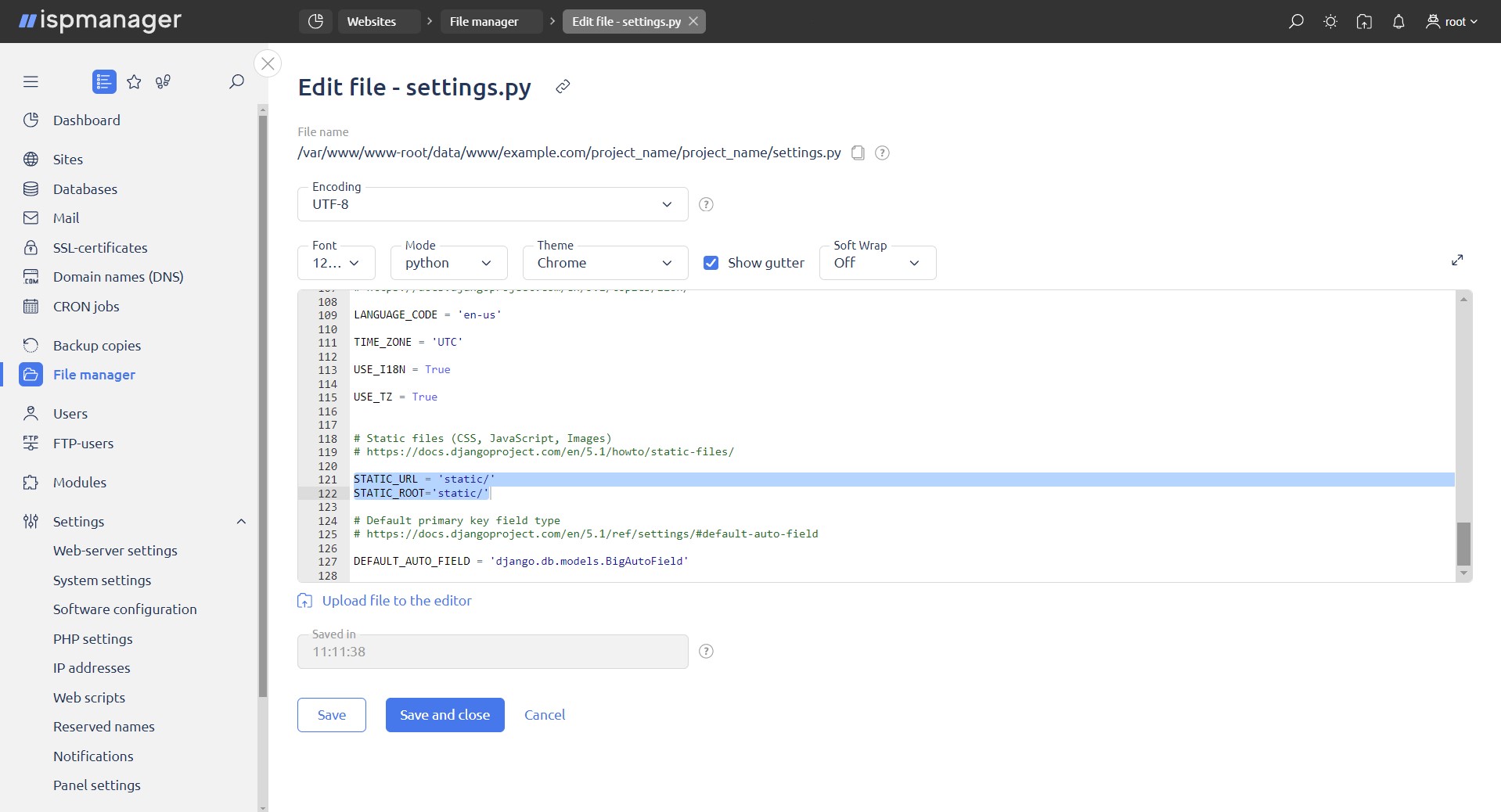Open global search from the top bar
The image size is (1501, 812).
(x=1296, y=21)
